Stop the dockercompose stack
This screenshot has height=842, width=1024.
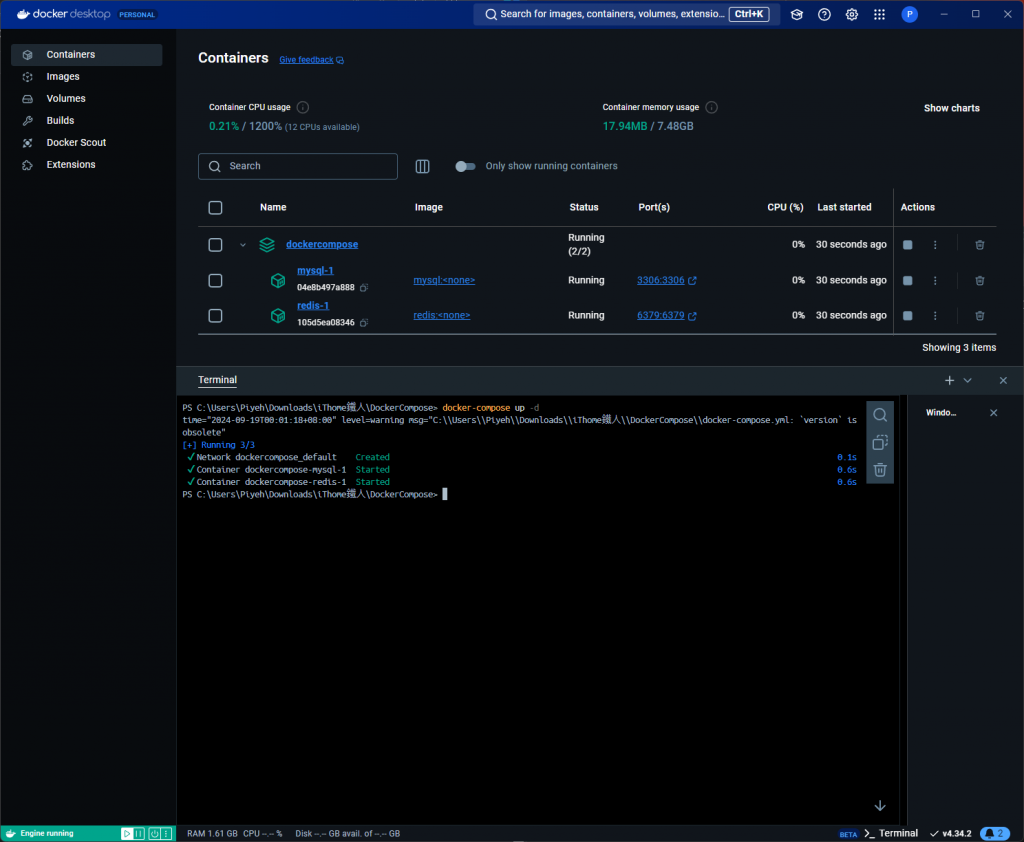pyautogui.click(x=907, y=245)
